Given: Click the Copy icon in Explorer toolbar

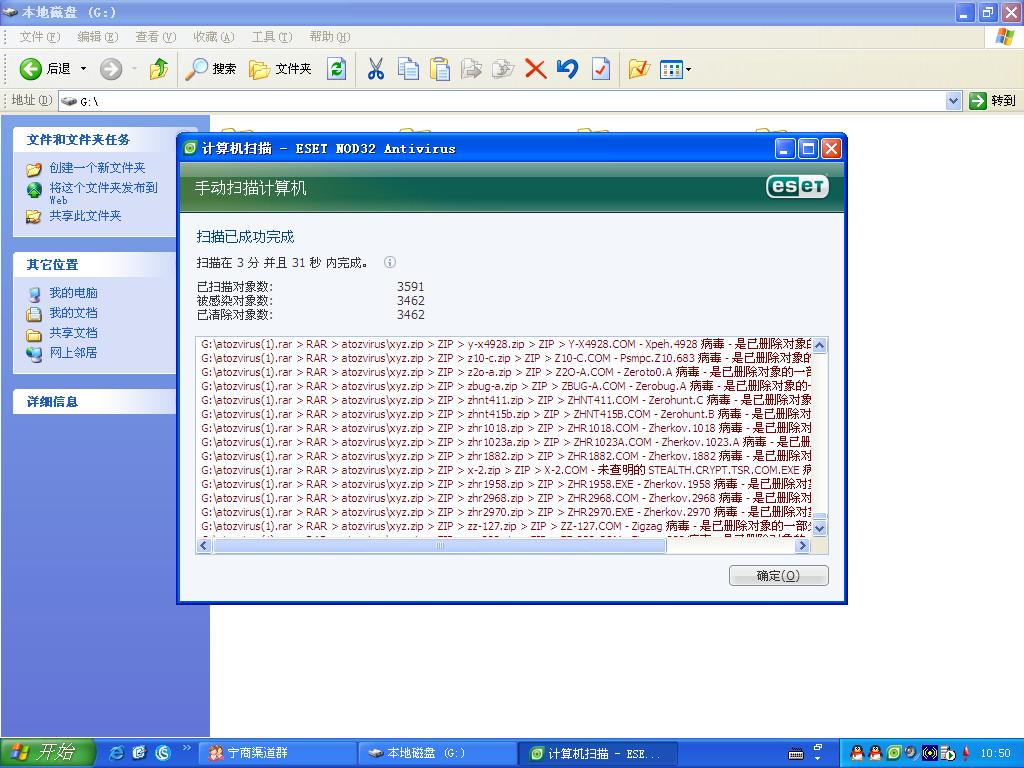Looking at the screenshot, I should coord(408,69).
